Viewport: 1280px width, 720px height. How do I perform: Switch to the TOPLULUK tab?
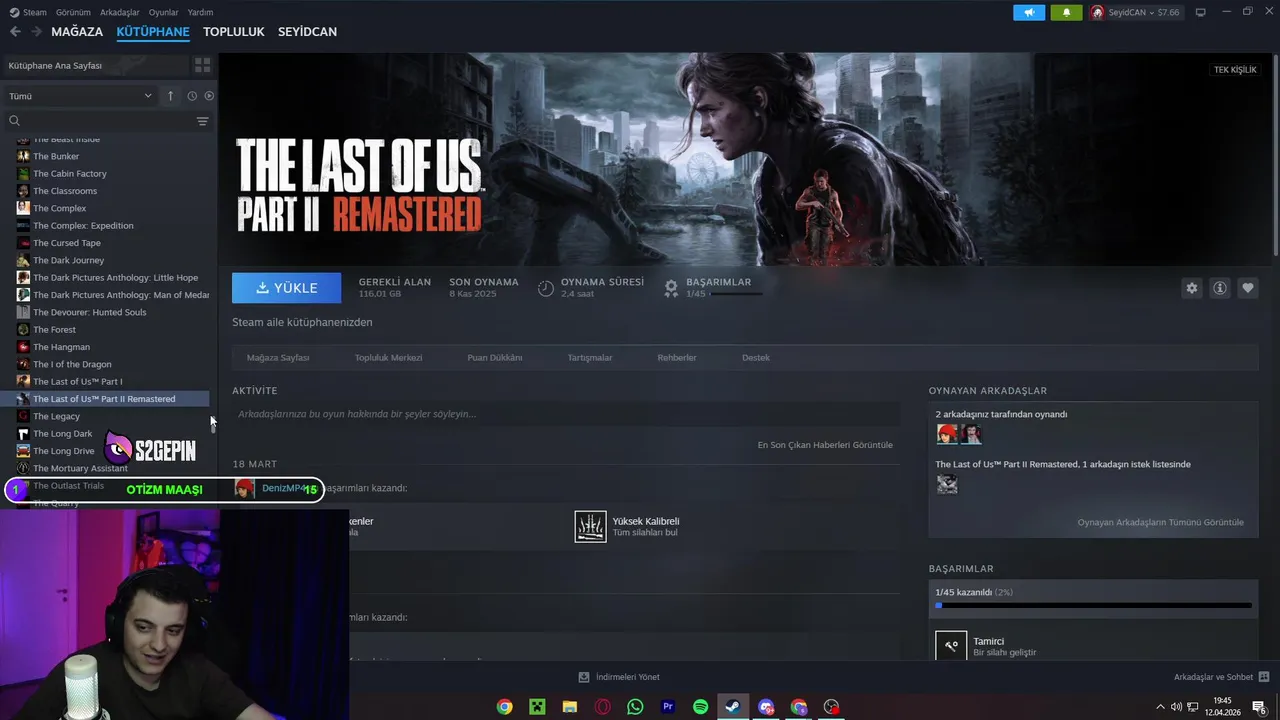(233, 32)
